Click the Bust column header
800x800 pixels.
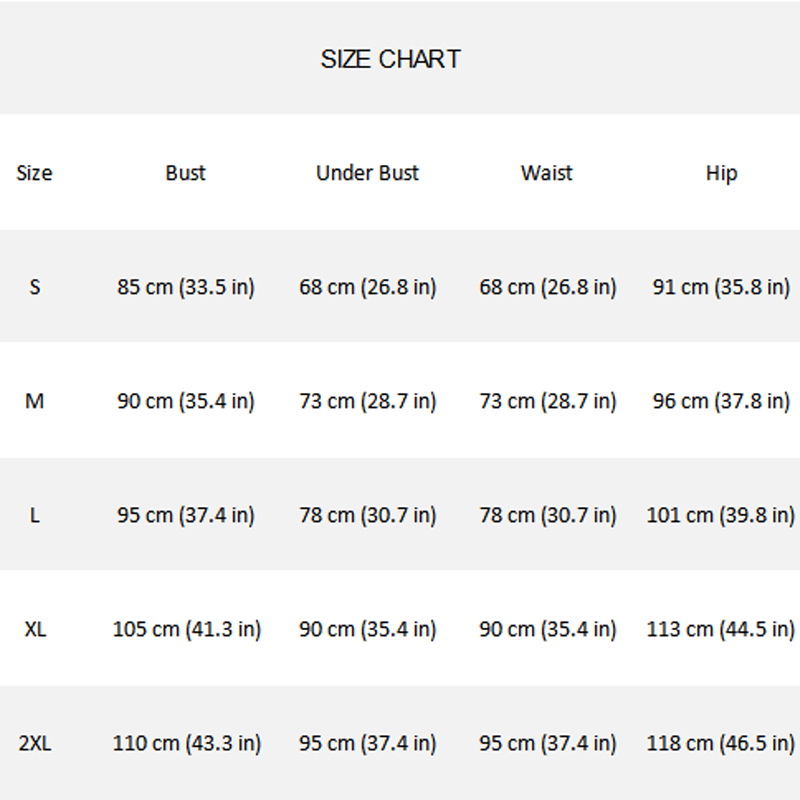click(x=185, y=173)
